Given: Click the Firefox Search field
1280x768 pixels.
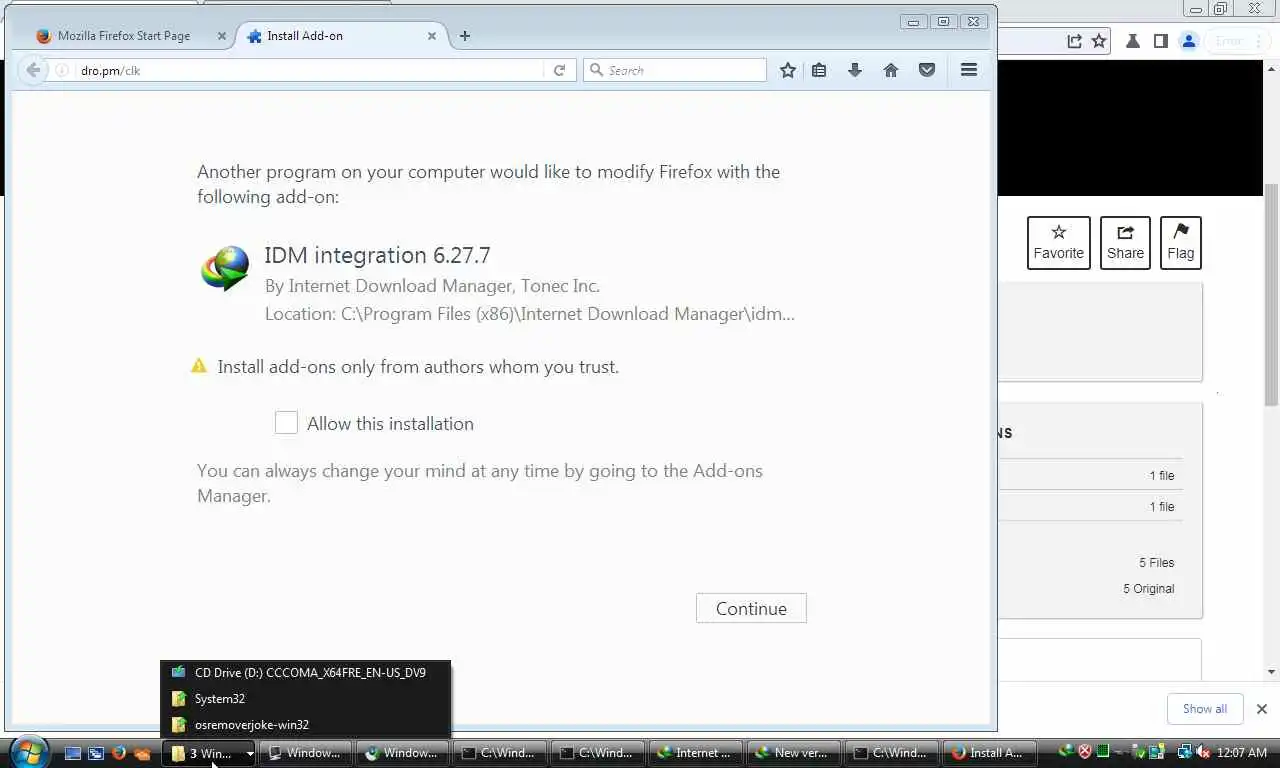Looking at the screenshot, I should [675, 70].
